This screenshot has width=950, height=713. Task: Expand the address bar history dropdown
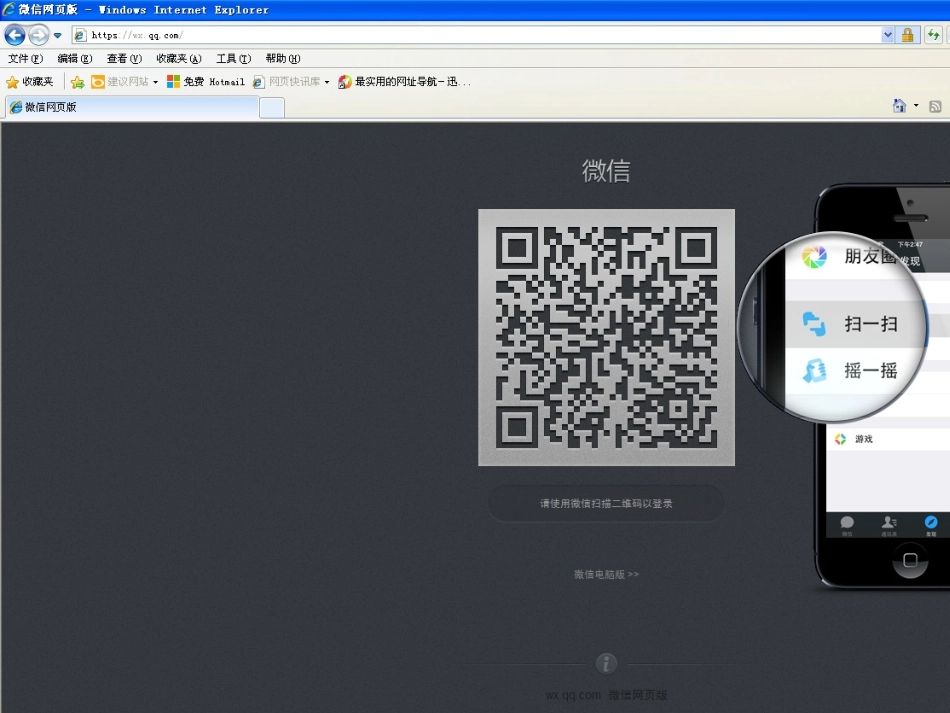tap(888, 35)
